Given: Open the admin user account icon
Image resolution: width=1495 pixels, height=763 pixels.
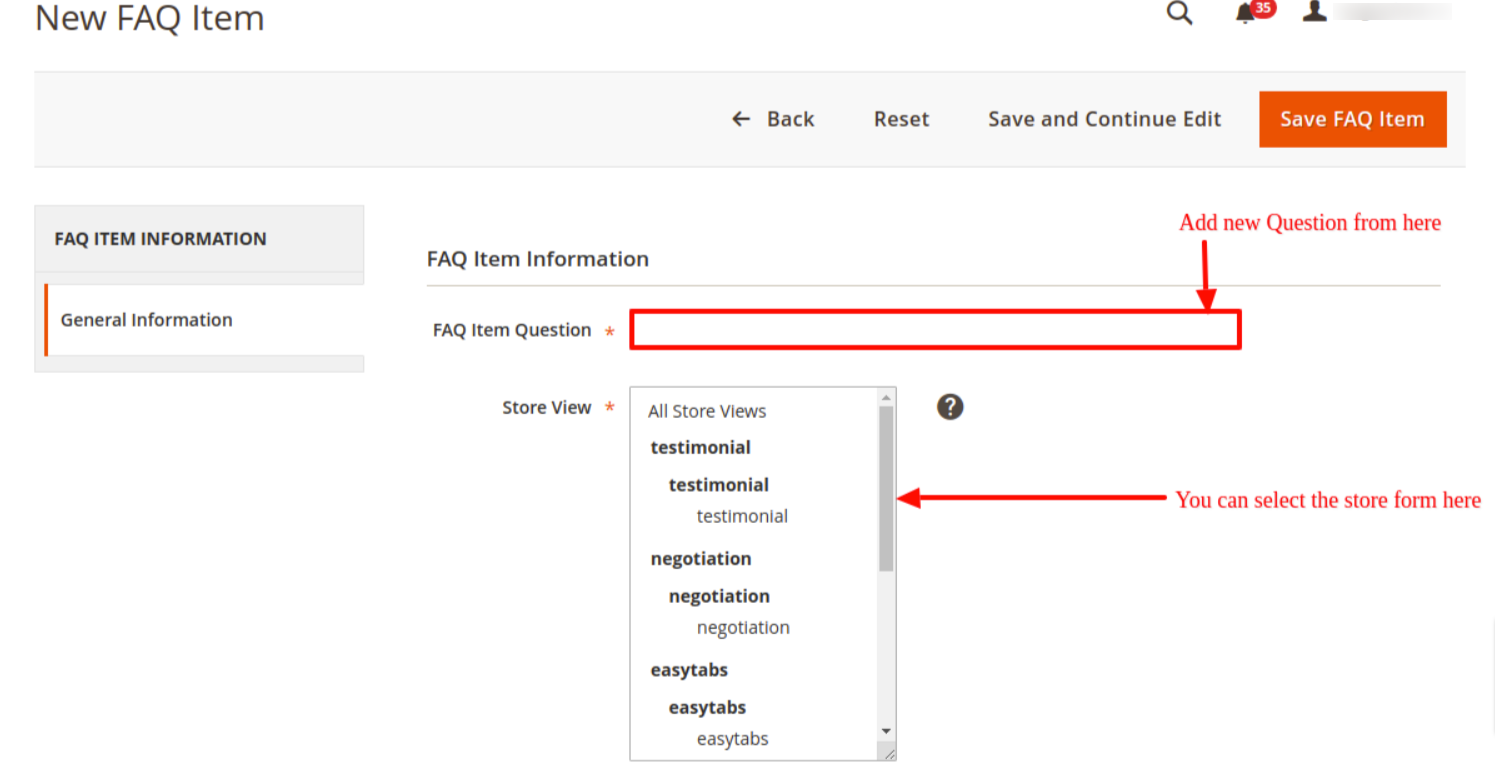Looking at the screenshot, I should pyautogui.click(x=1314, y=12).
